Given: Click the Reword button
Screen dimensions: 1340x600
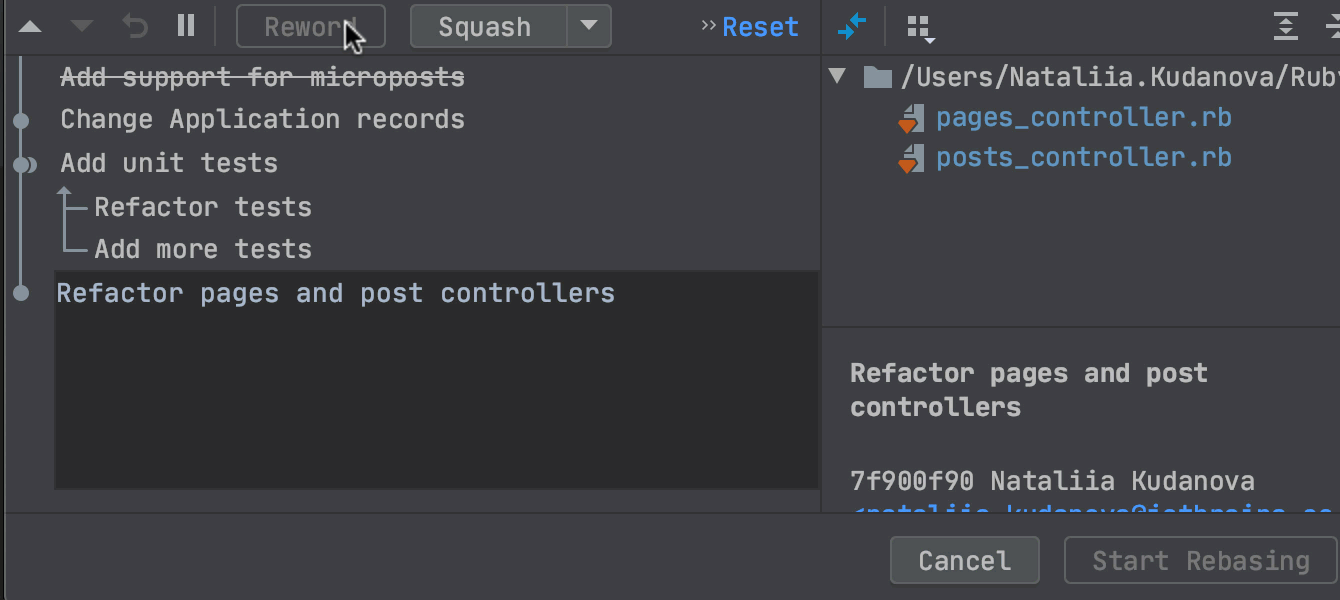Looking at the screenshot, I should [x=311, y=26].
